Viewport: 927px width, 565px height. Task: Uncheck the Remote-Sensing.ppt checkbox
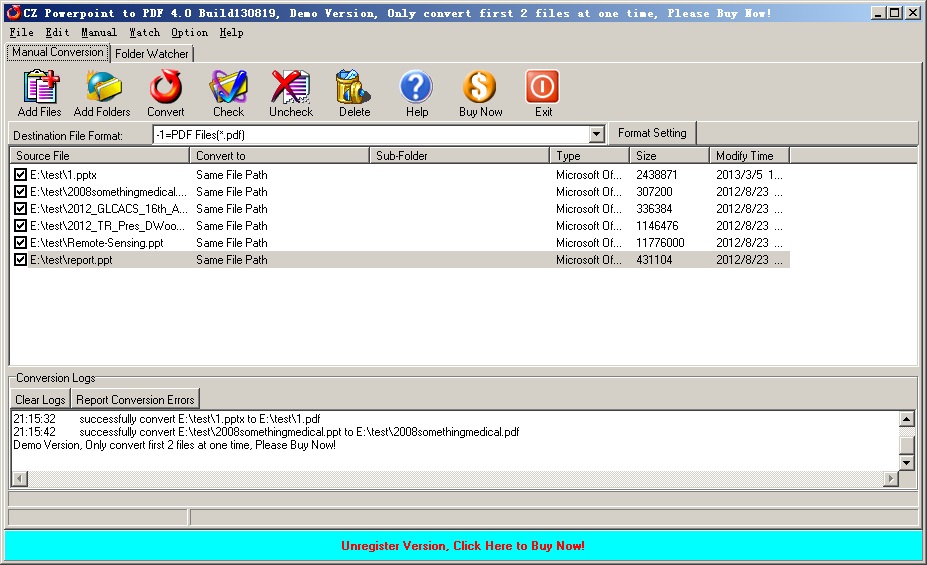20,242
